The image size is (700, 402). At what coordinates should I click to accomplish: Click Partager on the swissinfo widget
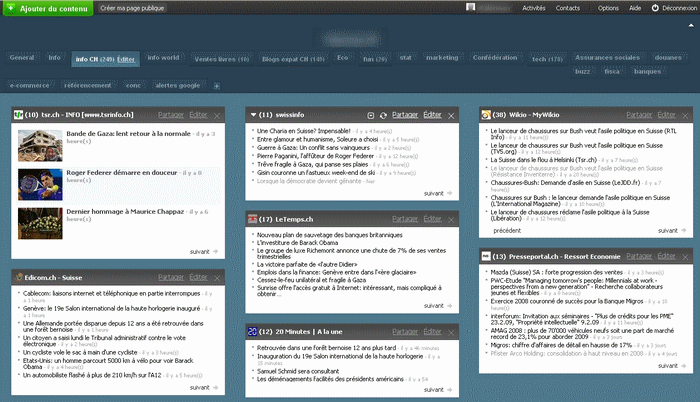point(405,115)
